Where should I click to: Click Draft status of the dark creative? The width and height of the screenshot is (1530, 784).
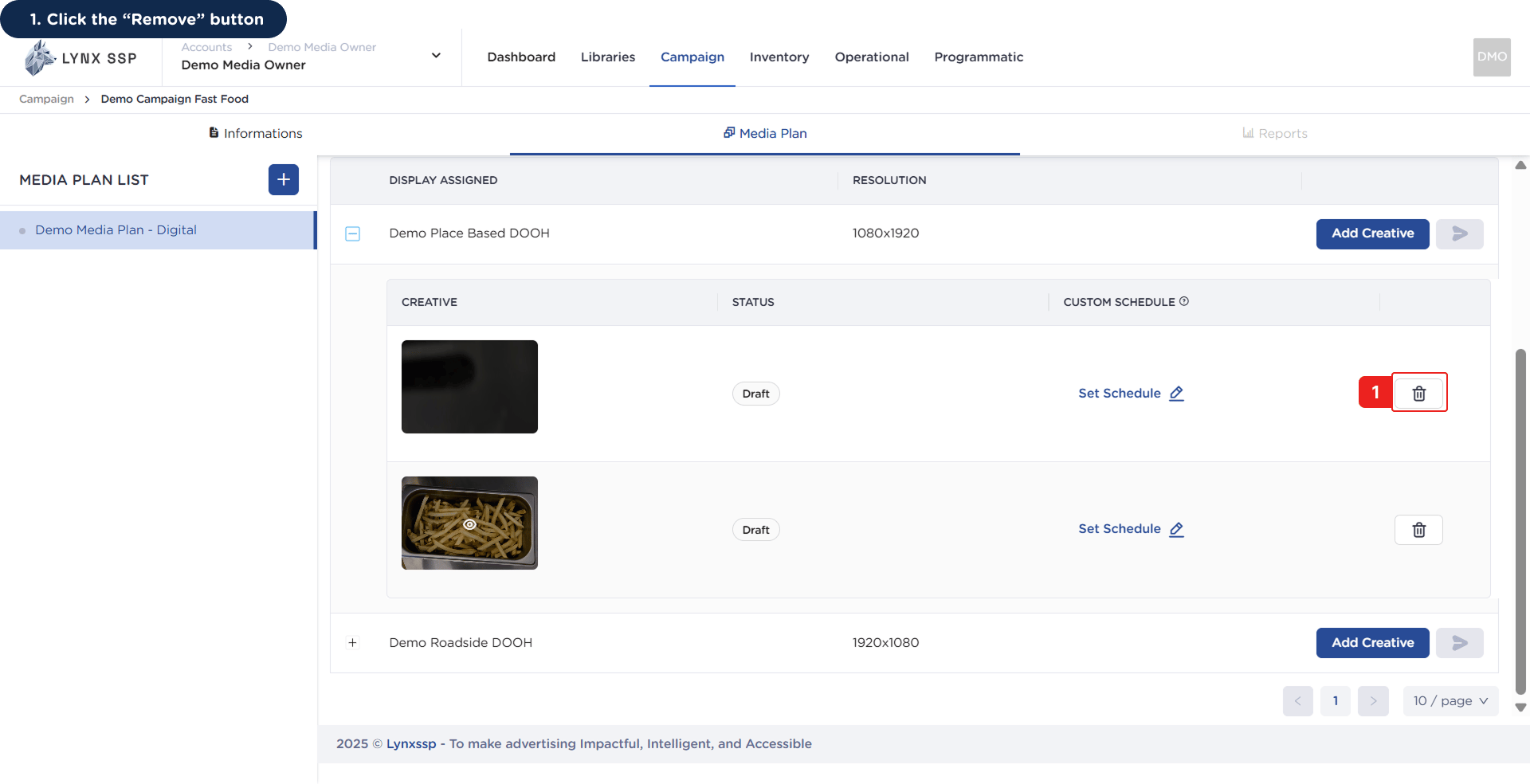755,394
